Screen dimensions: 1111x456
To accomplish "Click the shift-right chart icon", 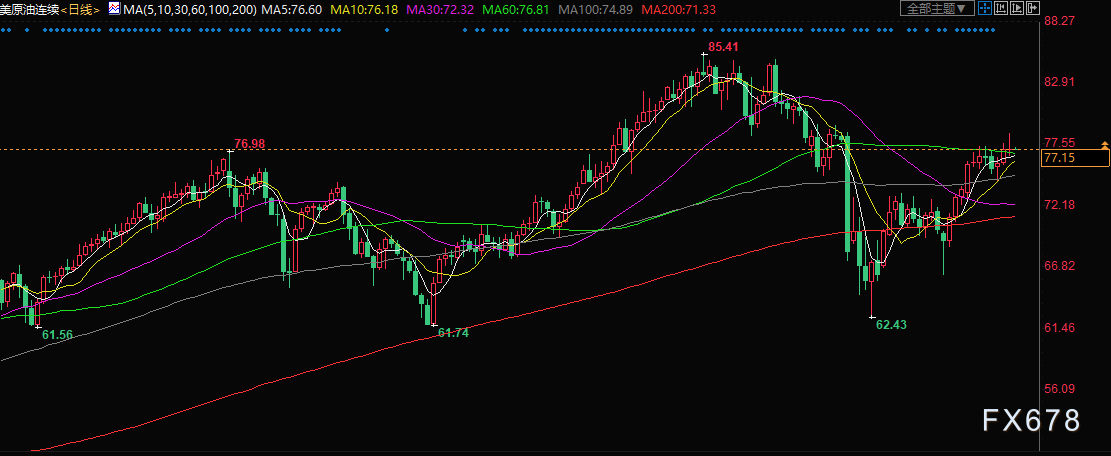I will tap(1033, 8).
